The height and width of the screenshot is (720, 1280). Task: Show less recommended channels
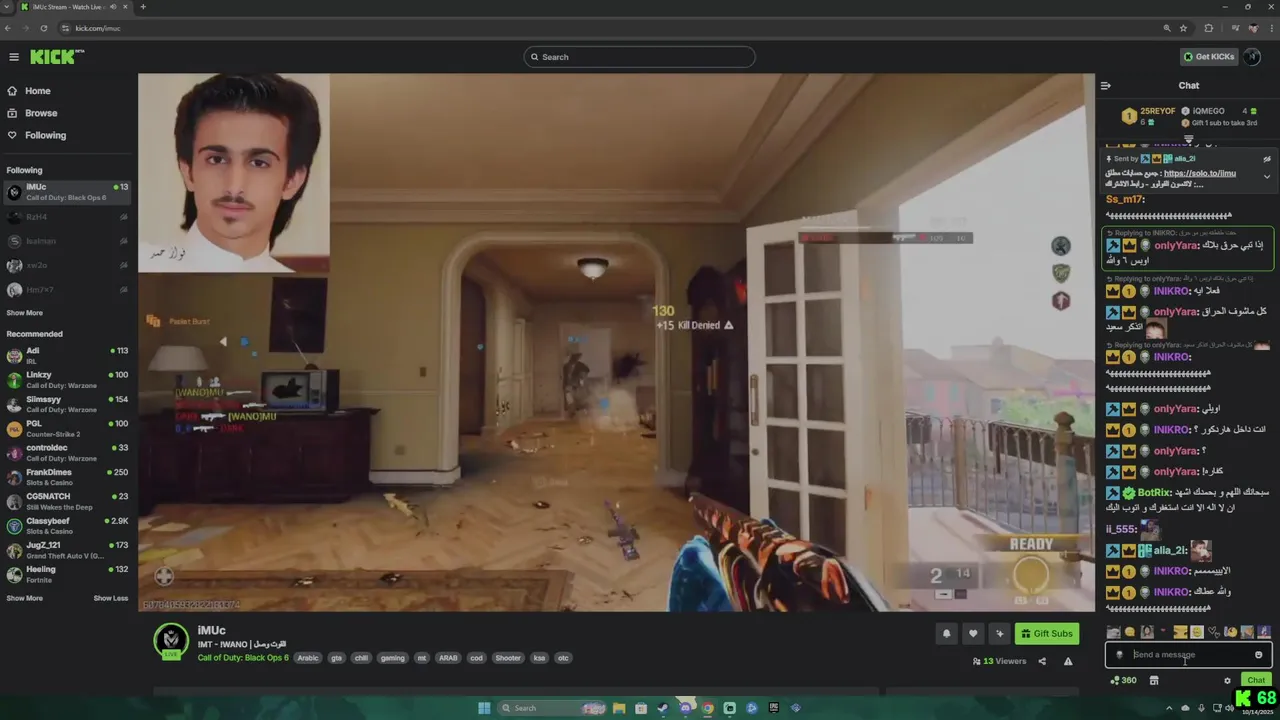(x=111, y=598)
